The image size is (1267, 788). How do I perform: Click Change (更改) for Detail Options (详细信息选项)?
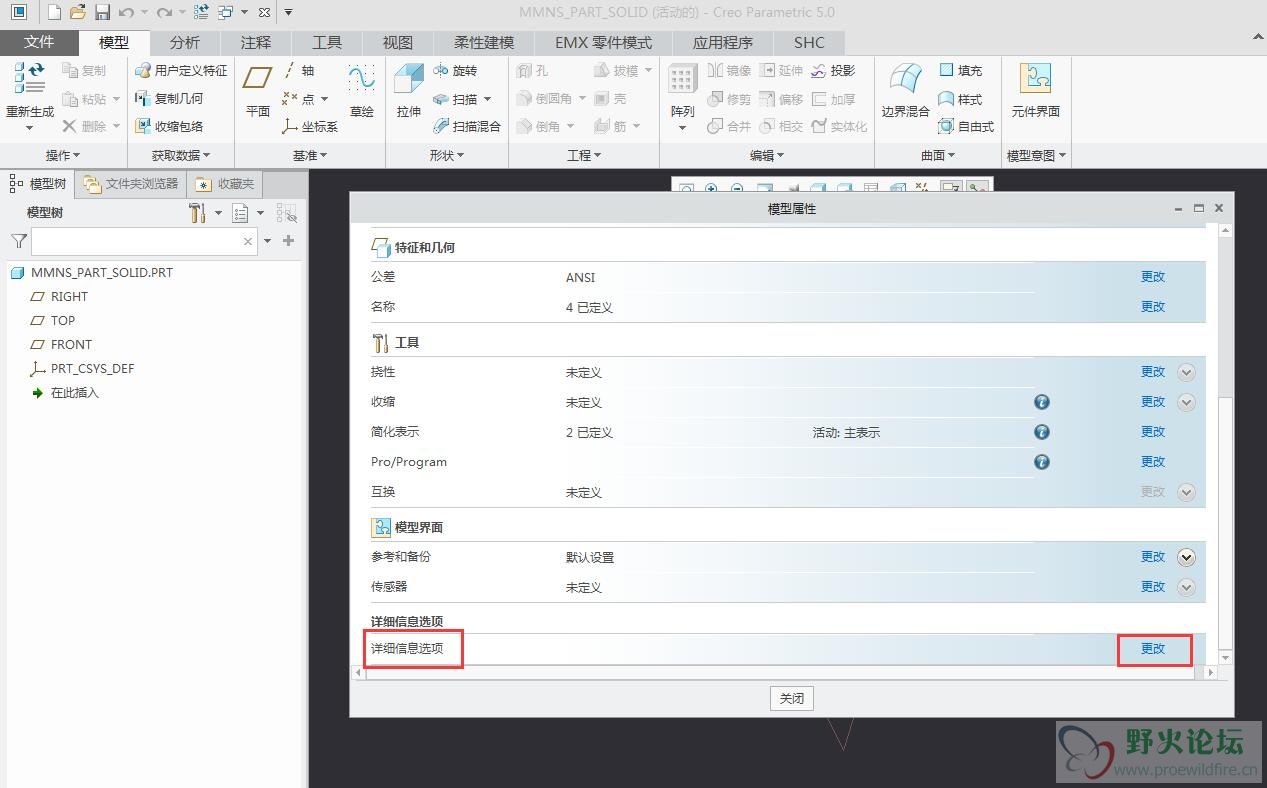1153,649
